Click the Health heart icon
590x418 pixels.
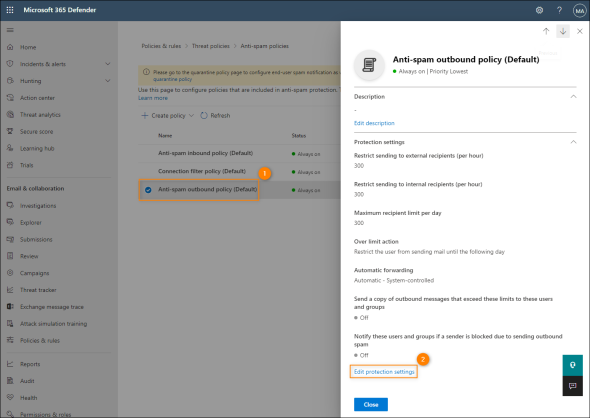(10, 397)
